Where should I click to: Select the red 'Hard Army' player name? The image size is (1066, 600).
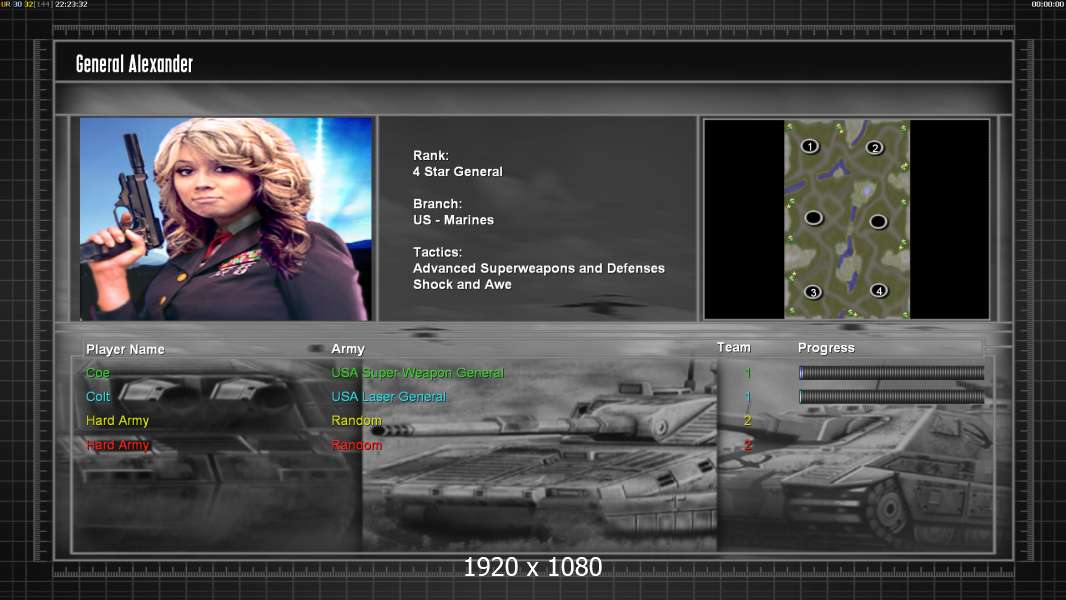(118, 445)
